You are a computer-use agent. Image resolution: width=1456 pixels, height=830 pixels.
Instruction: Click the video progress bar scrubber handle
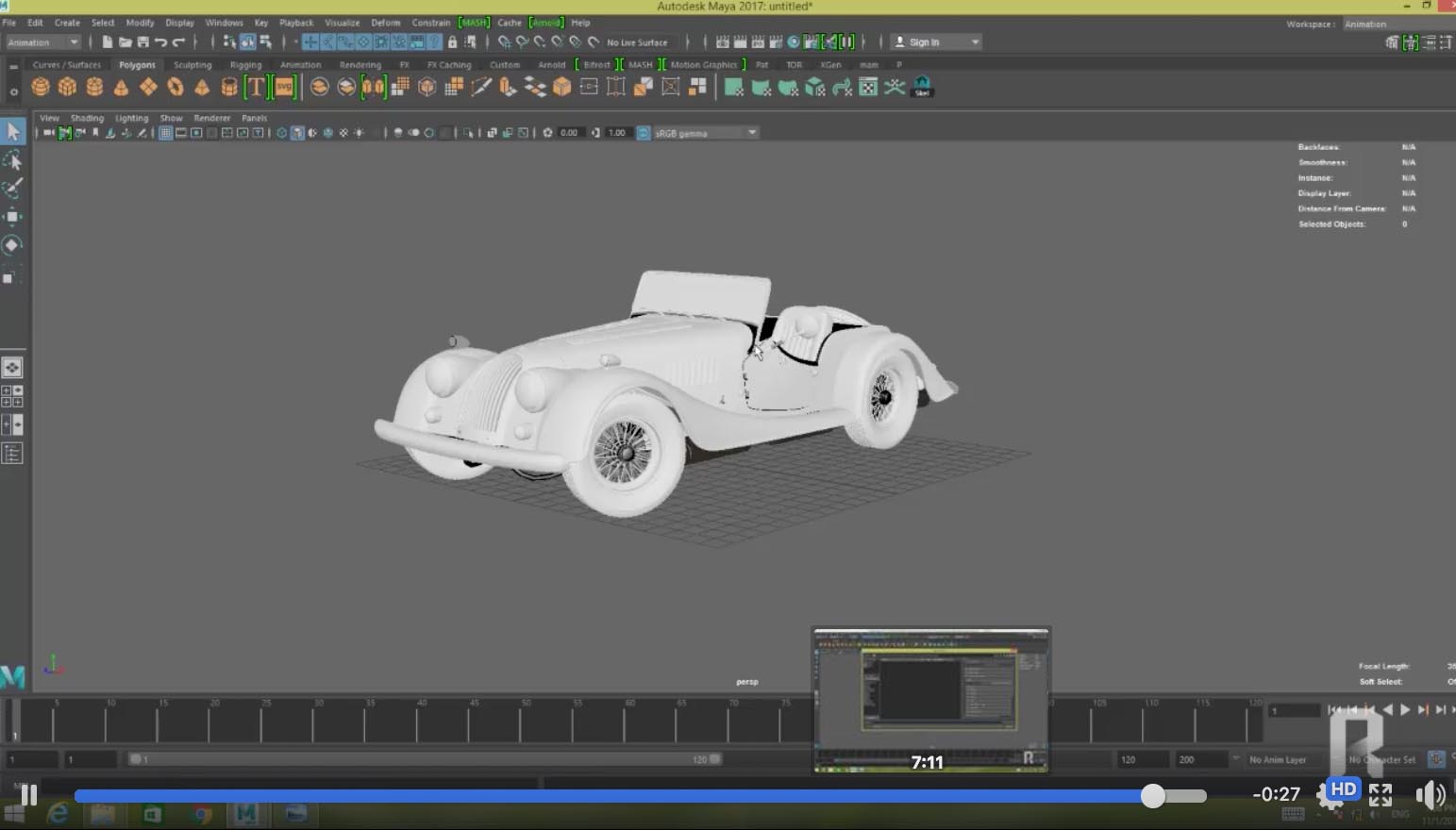click(x=1152, y=796)
